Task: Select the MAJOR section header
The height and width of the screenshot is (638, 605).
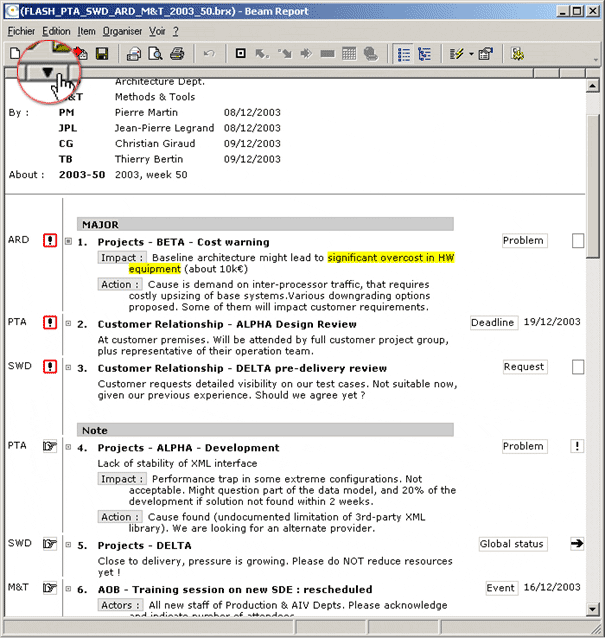Action: 265,224
